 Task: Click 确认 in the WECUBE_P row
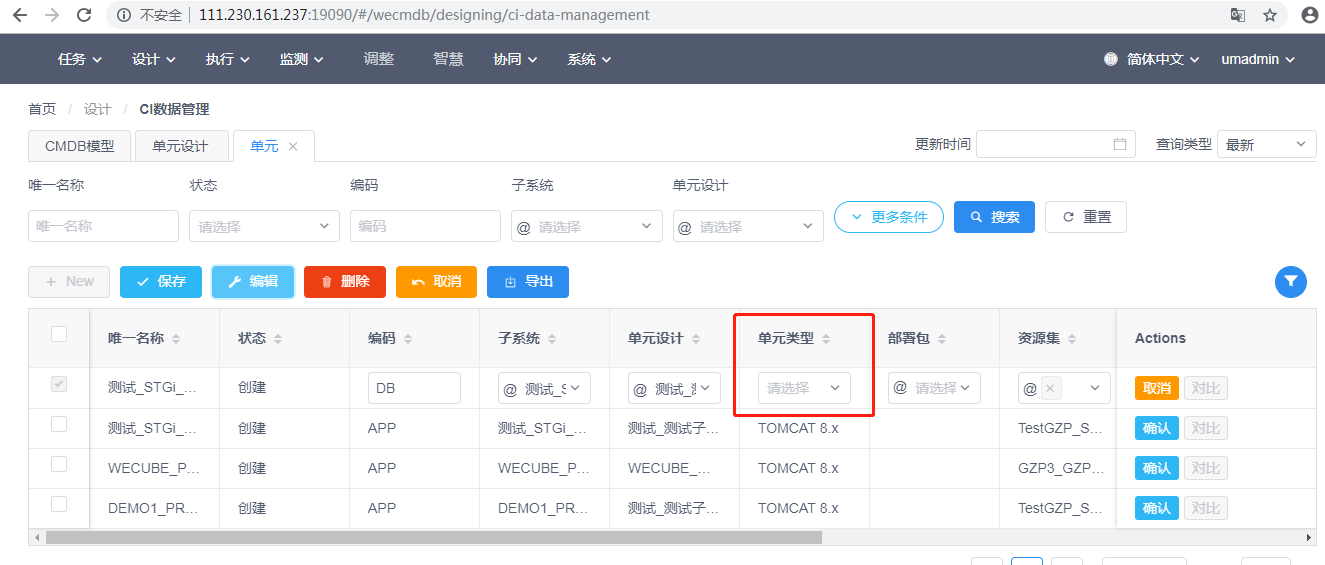point(1157,468)
